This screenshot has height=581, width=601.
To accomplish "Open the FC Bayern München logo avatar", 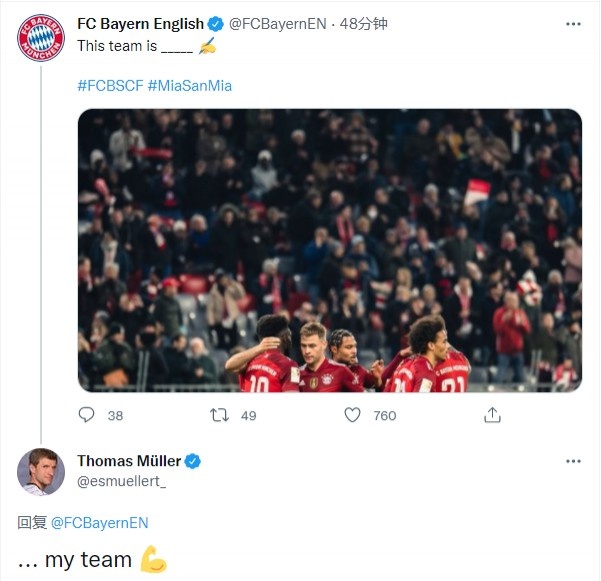I will (41, 38).
